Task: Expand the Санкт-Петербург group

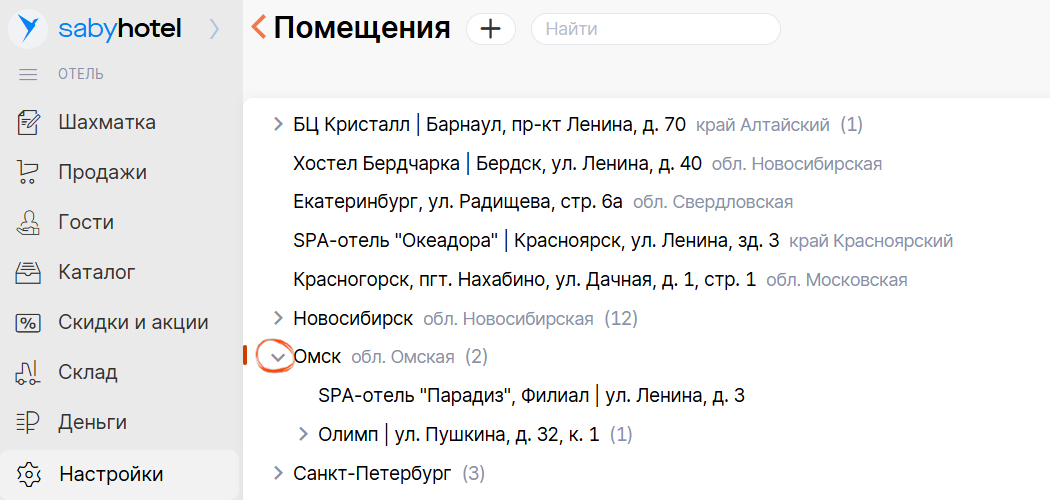Action: 278,472
